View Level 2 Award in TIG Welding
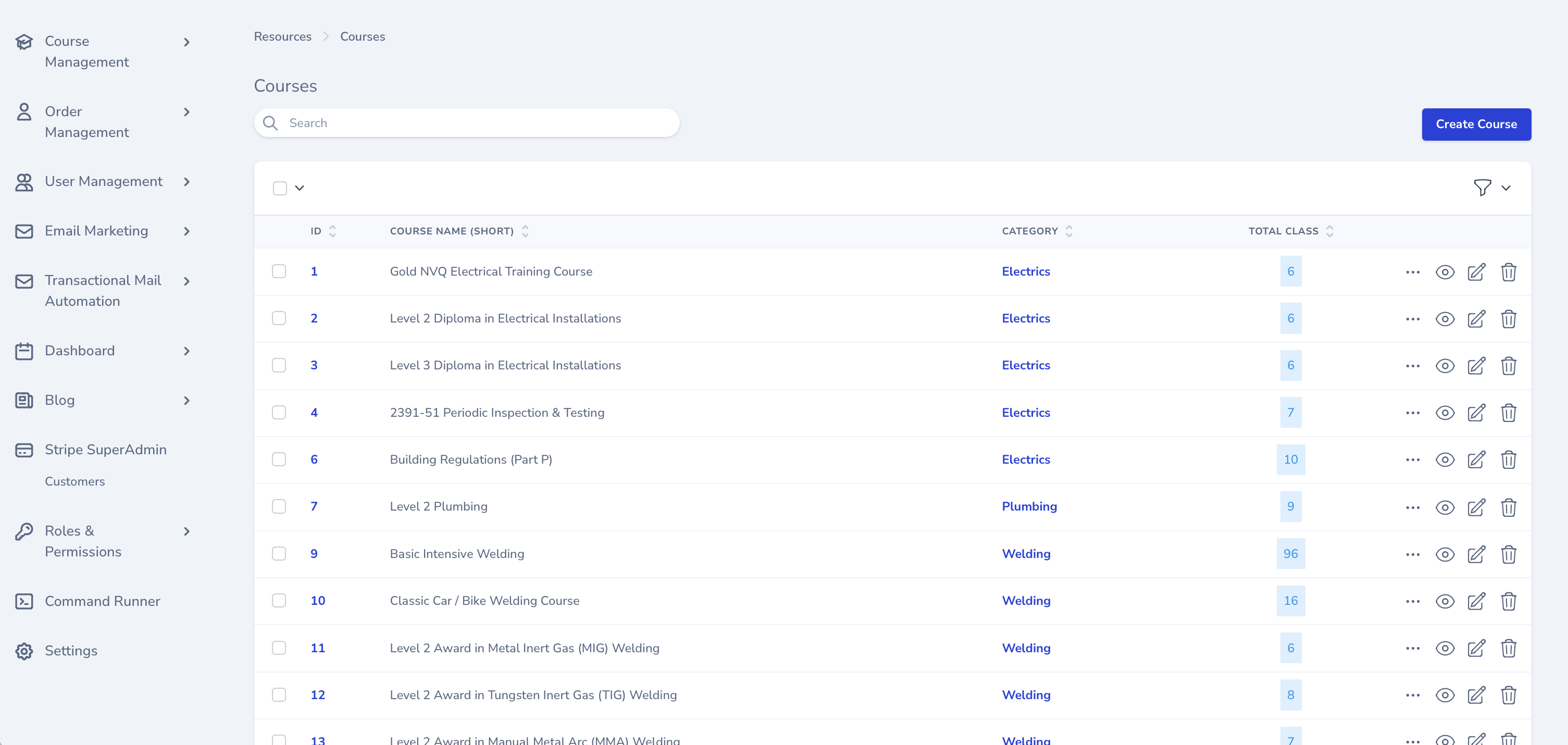The image size is (1568, 745). click(x=1445, y=695)
